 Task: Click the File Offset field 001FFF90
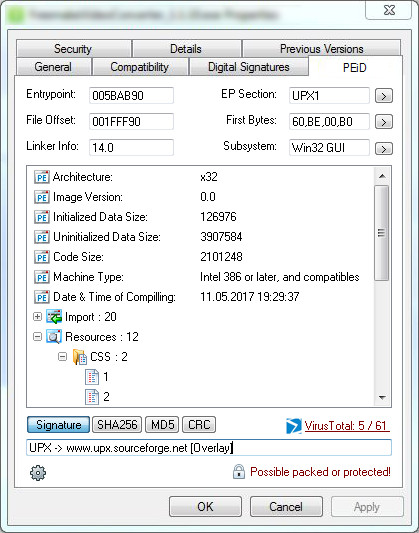coord(131,121)
